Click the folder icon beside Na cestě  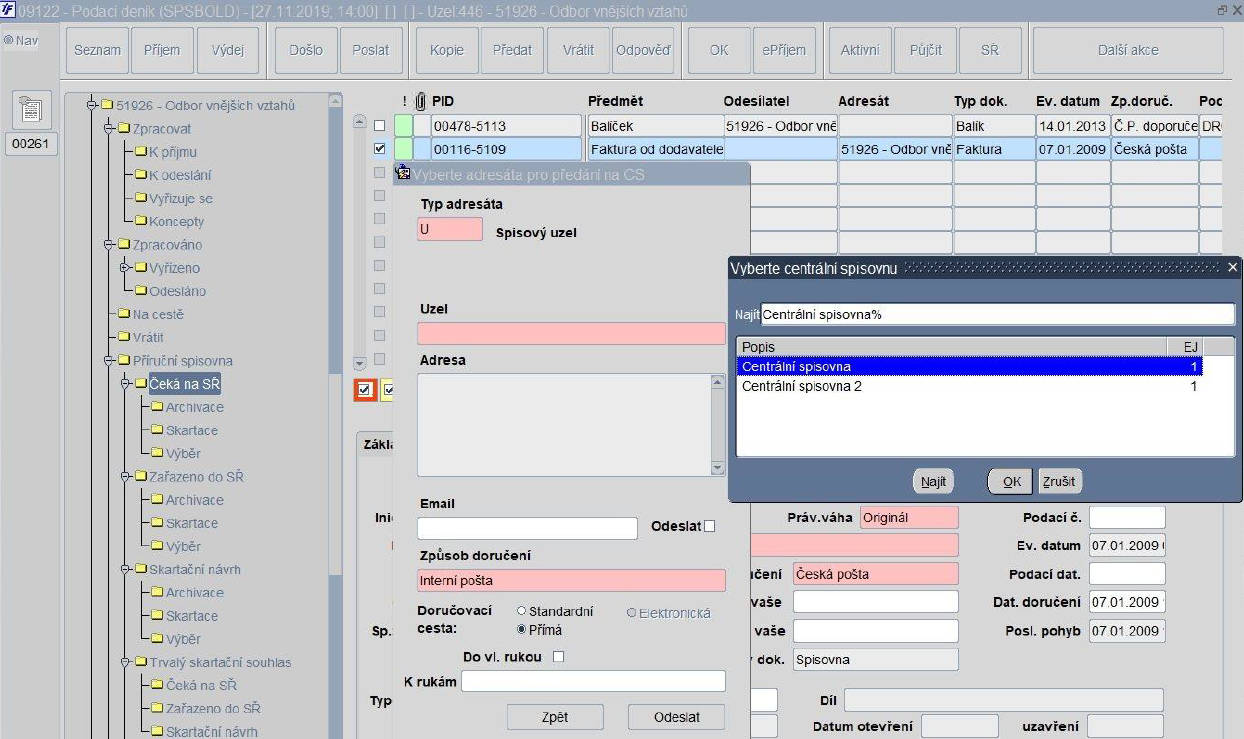[125, 314]
